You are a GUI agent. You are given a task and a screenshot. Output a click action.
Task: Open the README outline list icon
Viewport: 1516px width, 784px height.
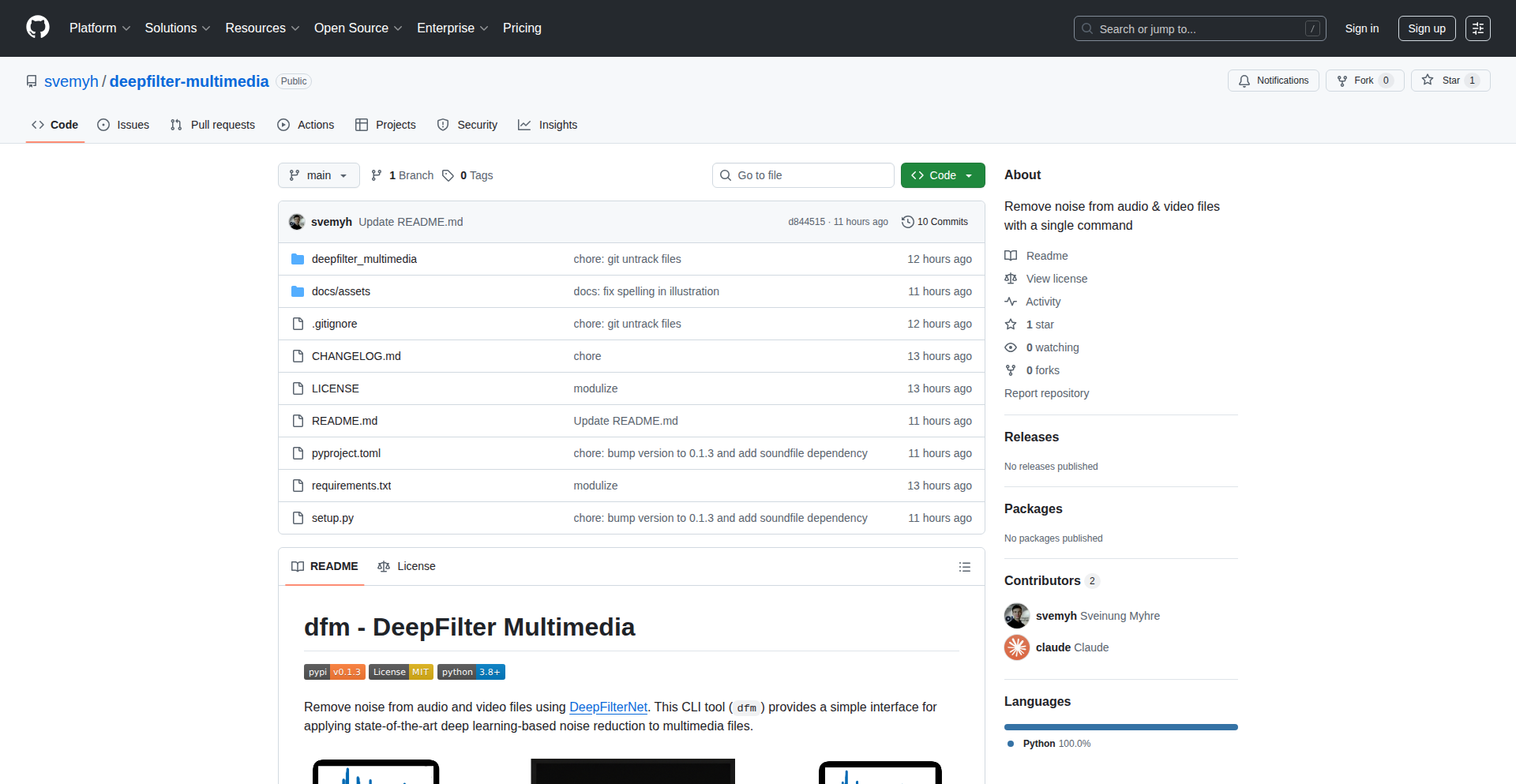click(964, 567)
